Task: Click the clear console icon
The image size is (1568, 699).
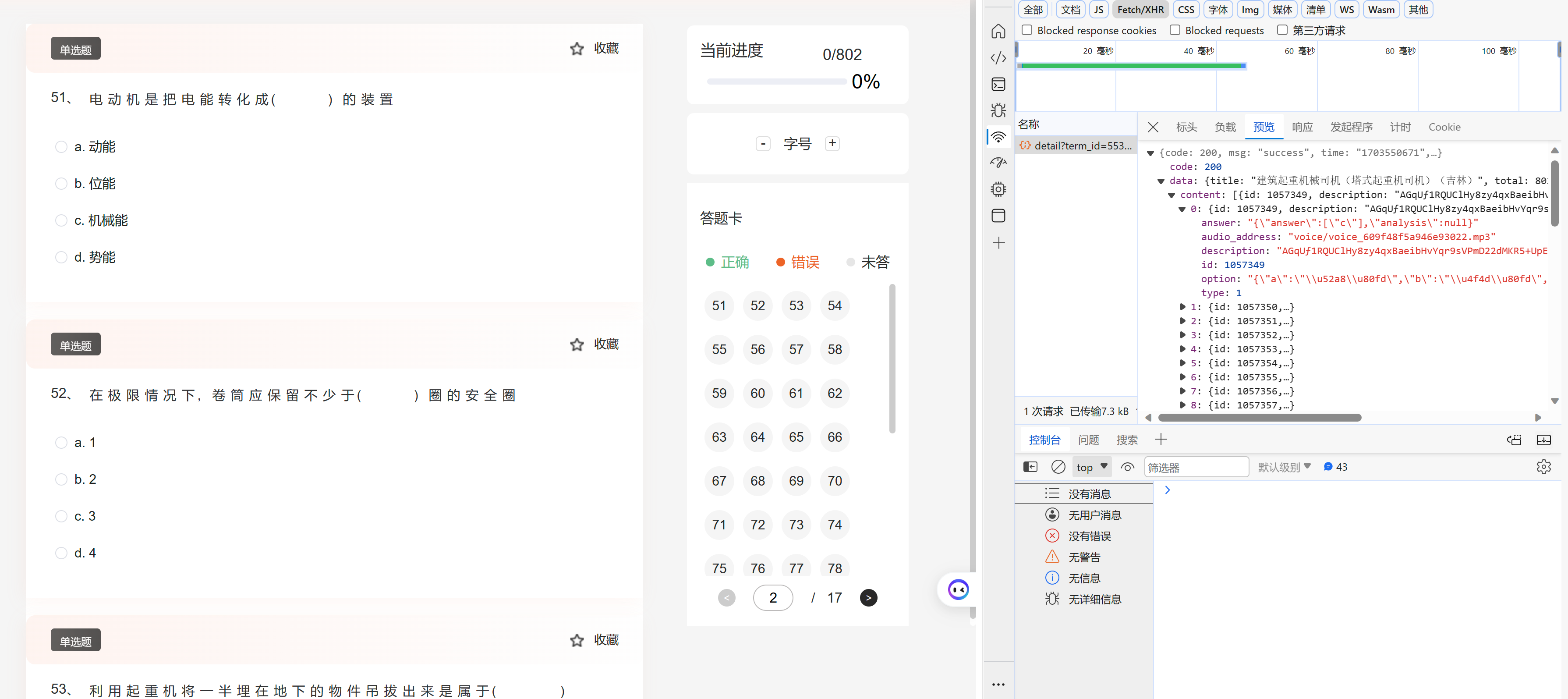Action: pyautogui.click(x=1058, y=467)
